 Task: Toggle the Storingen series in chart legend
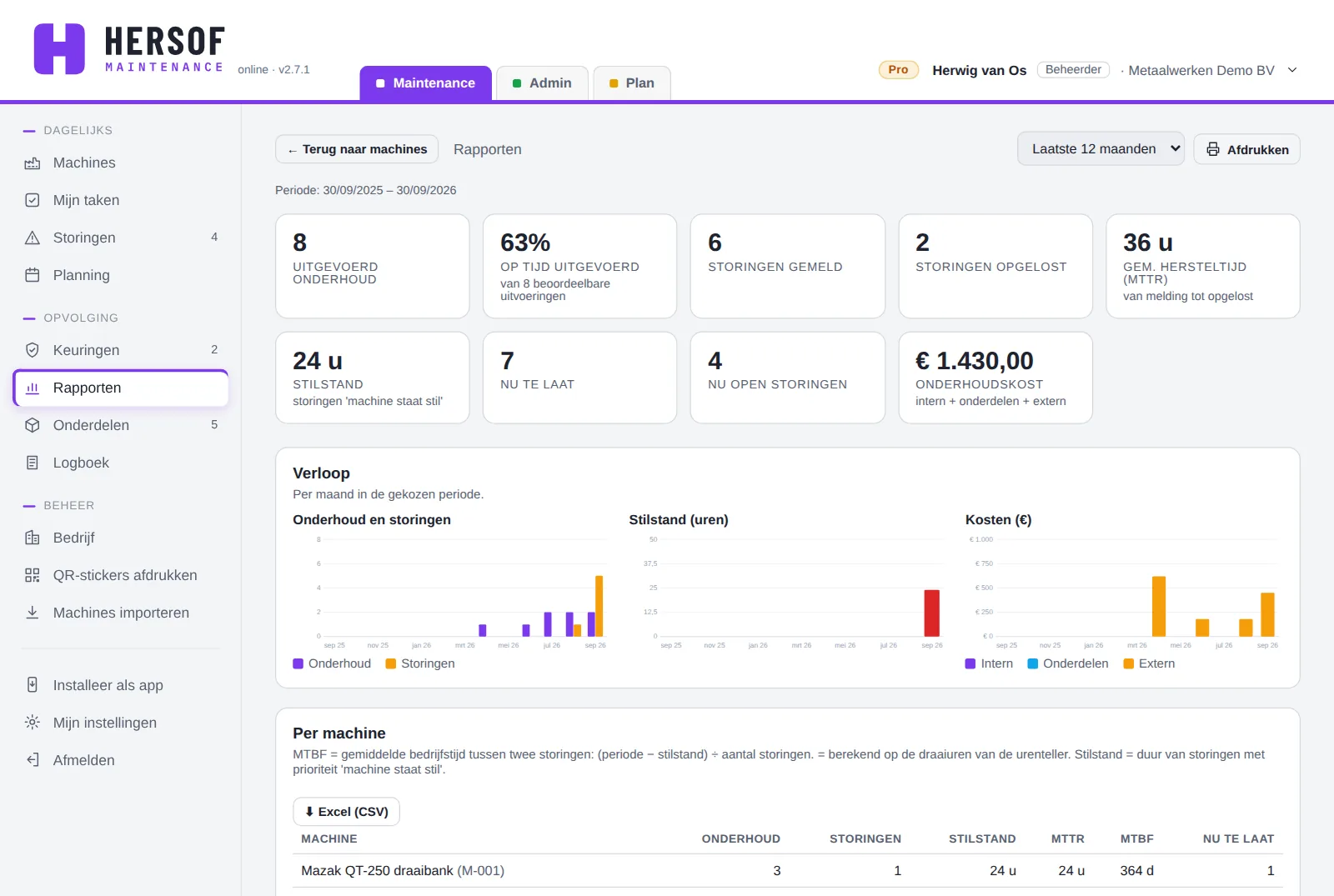coord(420,664)
